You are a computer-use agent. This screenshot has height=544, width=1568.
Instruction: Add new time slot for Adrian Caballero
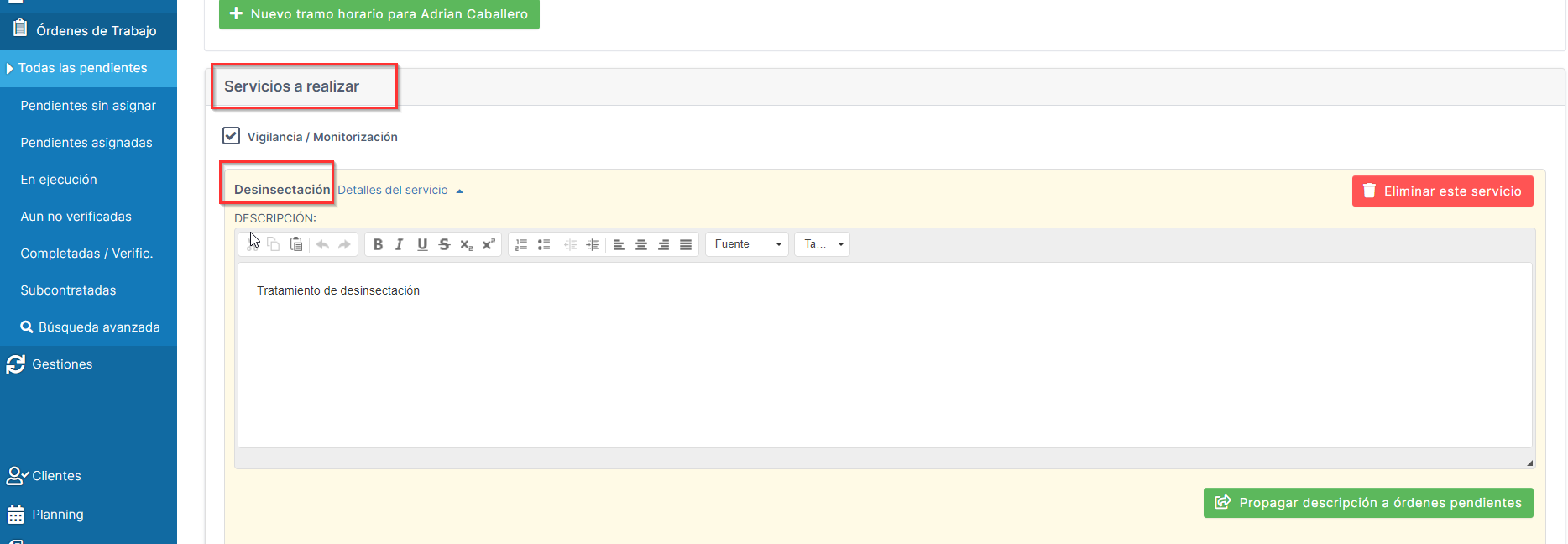(379, 14)
